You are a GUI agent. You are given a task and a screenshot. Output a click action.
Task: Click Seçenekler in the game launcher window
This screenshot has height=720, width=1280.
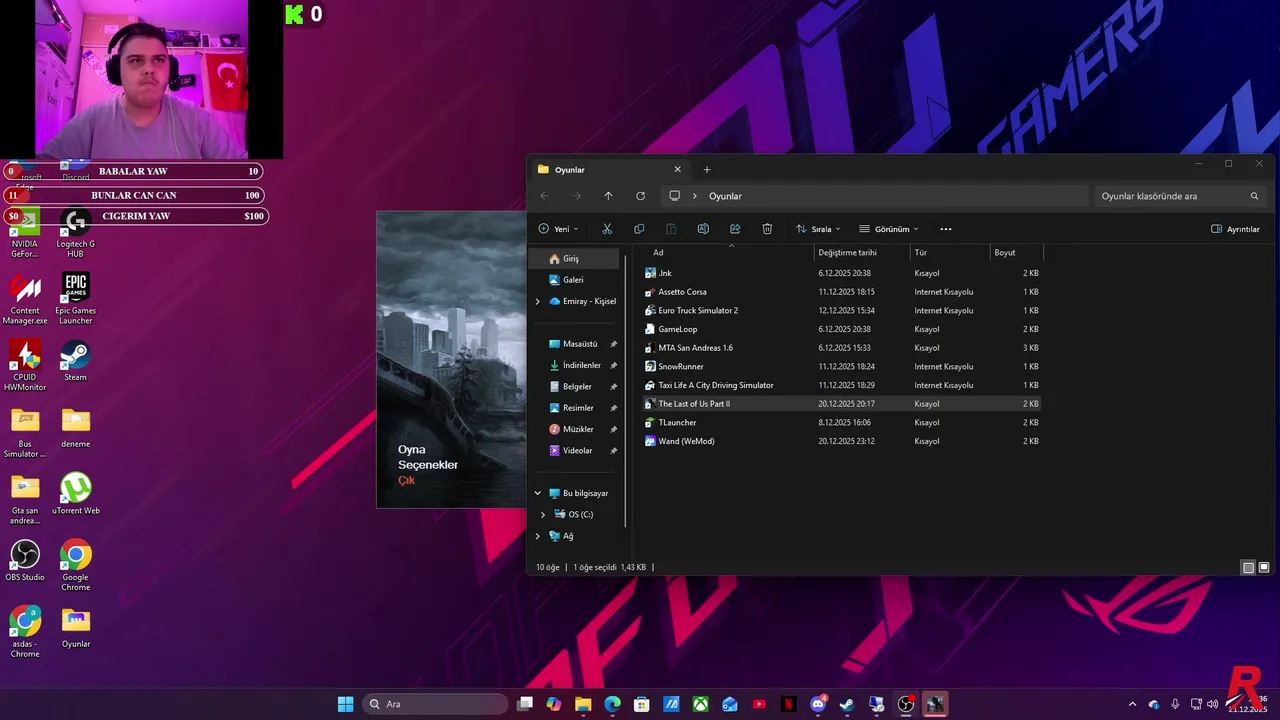tap(428, 465)
